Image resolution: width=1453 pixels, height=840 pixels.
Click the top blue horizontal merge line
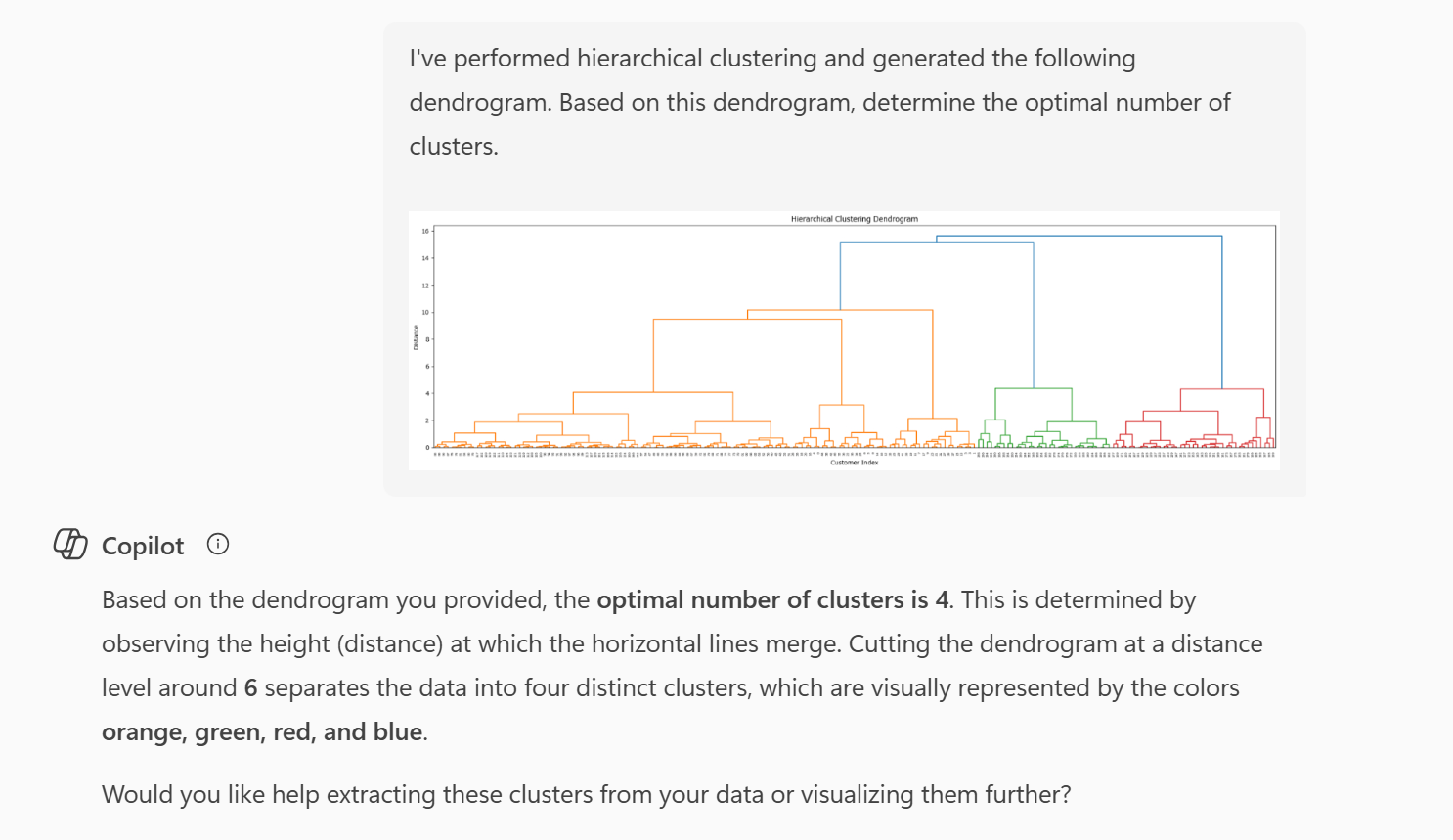click(x=1076, y=236)
